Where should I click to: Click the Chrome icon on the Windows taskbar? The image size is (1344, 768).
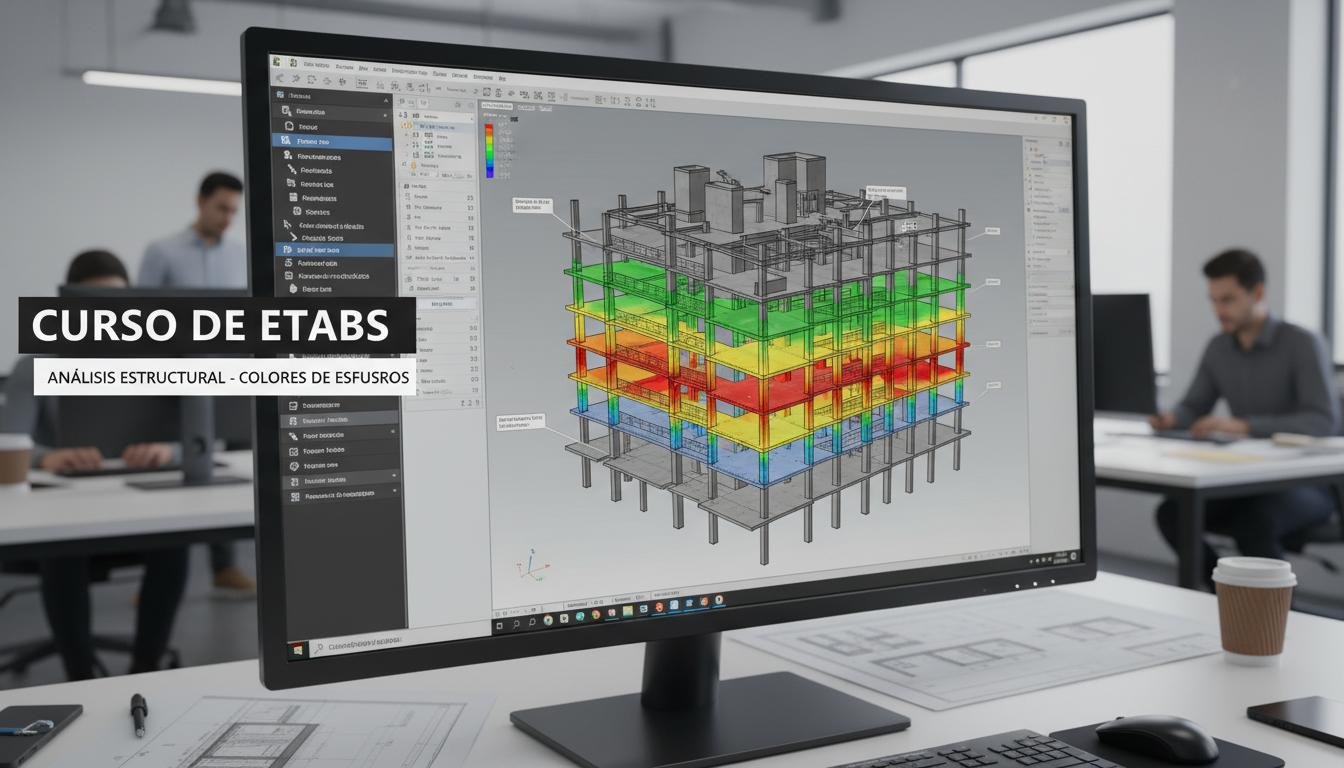596,613
